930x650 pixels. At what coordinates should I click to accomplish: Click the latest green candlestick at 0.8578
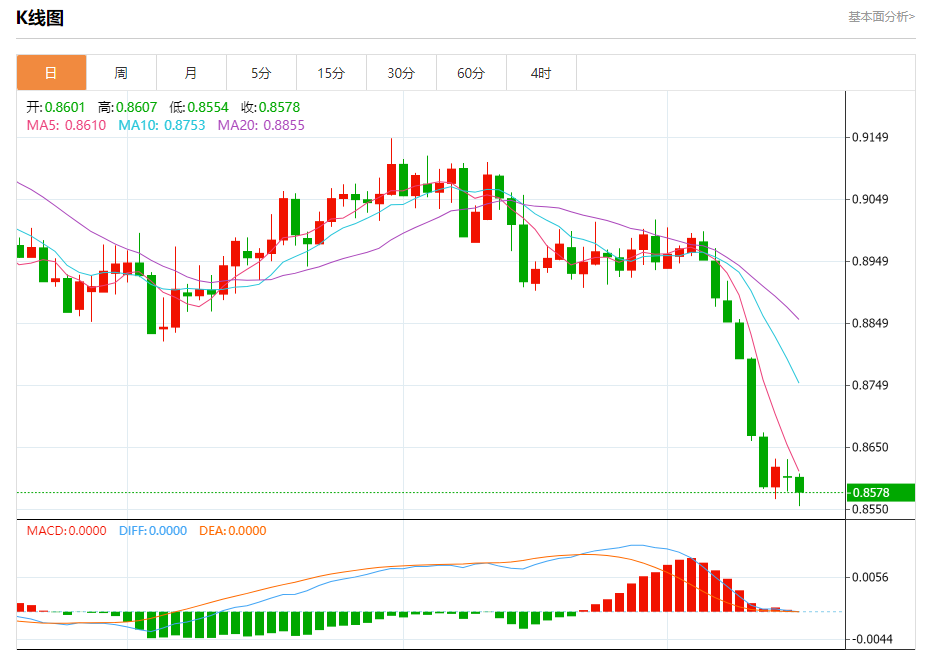tap(800, 485)
